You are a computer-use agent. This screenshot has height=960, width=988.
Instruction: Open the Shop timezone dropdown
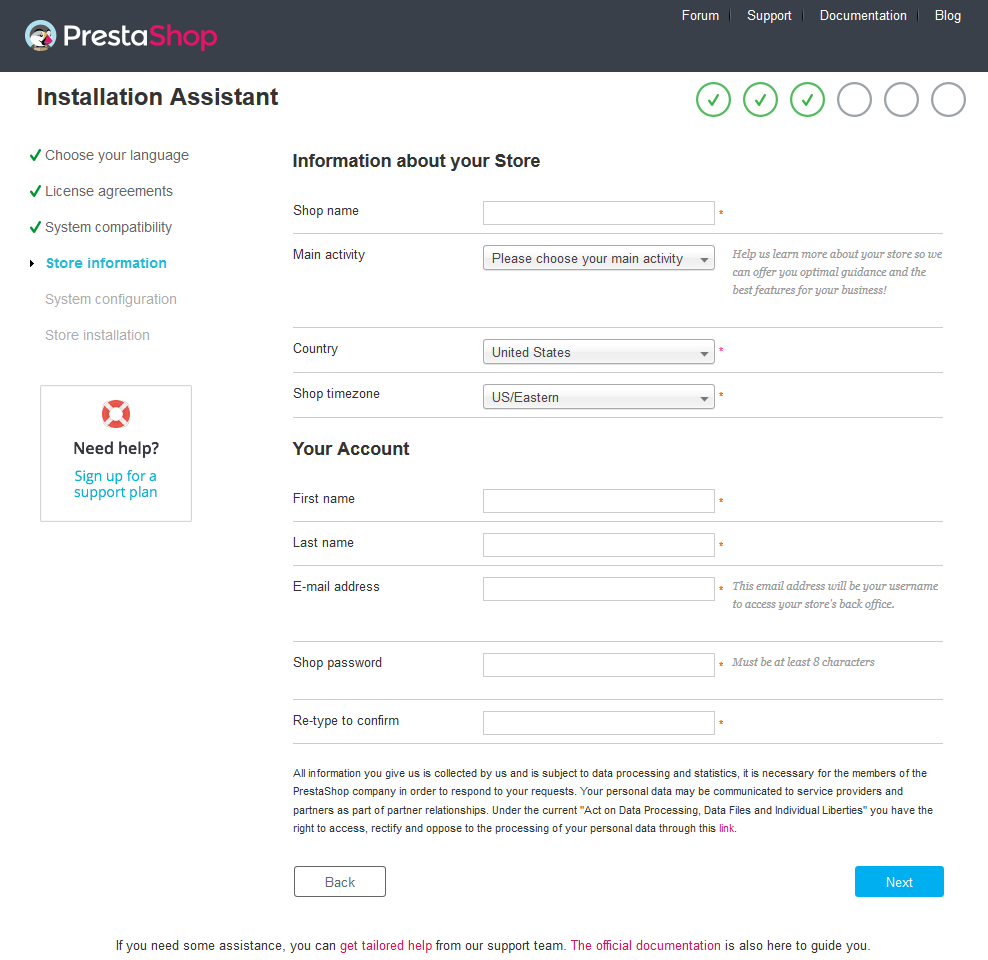point(598,397)
